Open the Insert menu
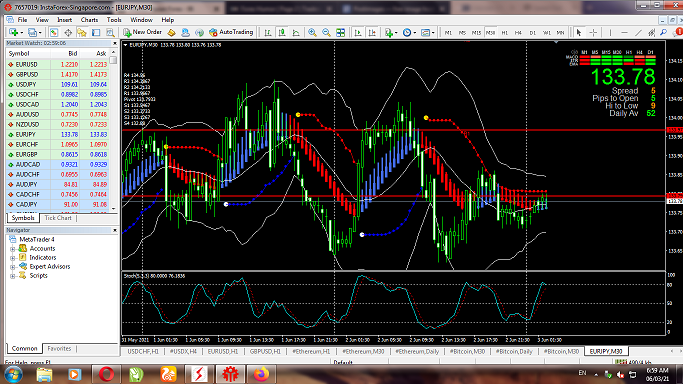The image size is (683, 384). [64, 20]
